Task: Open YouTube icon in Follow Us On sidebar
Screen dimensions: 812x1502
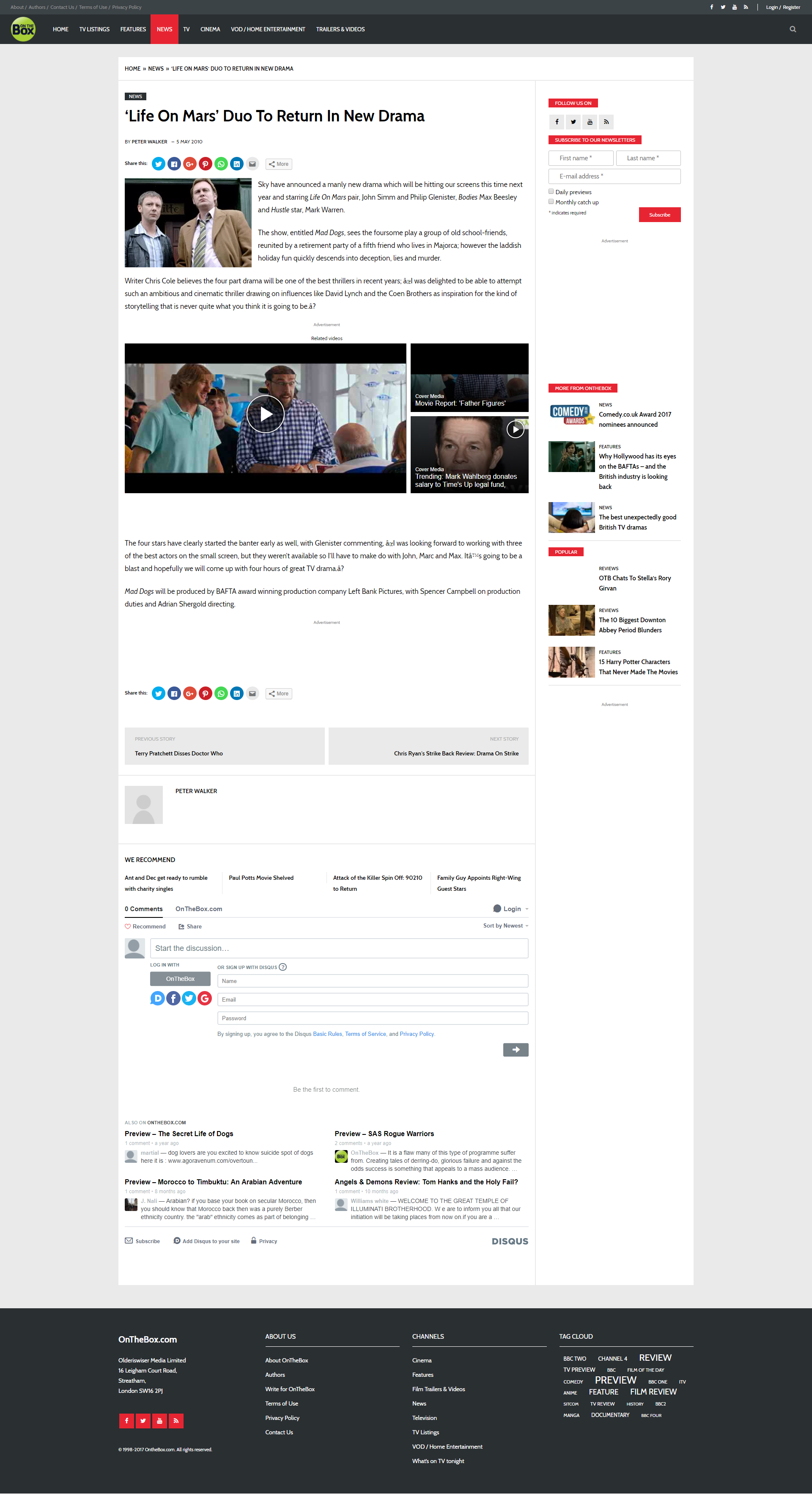Action: pyautogui.click(x=589, y=122)
